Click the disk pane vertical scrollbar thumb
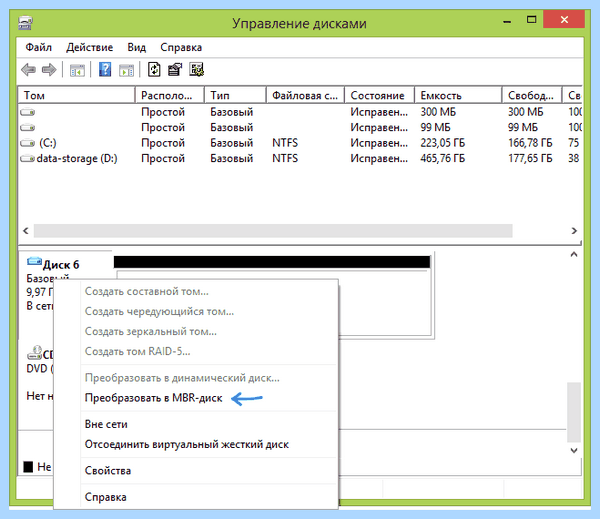 coord(574,412)
